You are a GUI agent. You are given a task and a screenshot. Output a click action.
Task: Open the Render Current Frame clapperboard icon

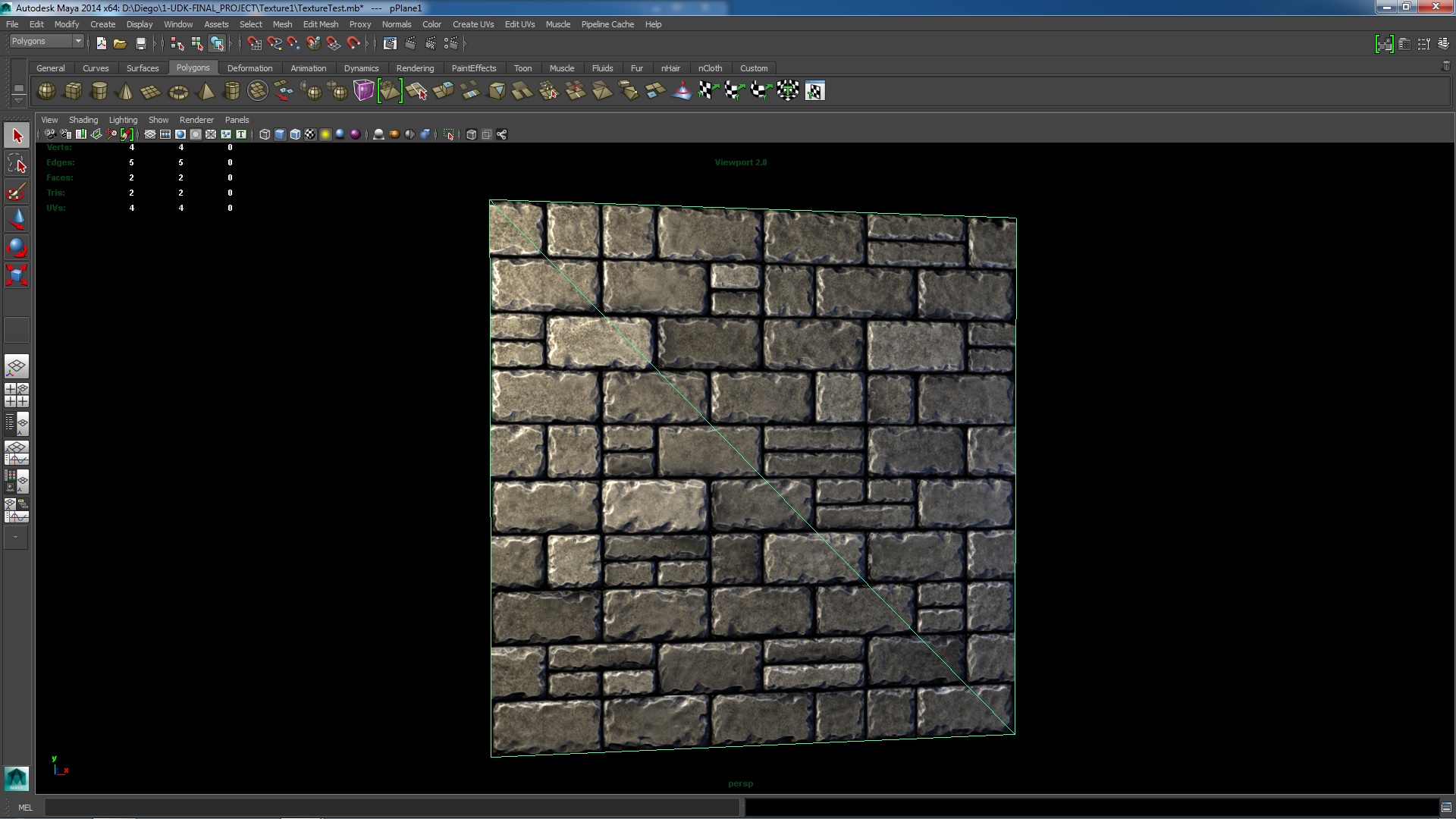point(410,43)
